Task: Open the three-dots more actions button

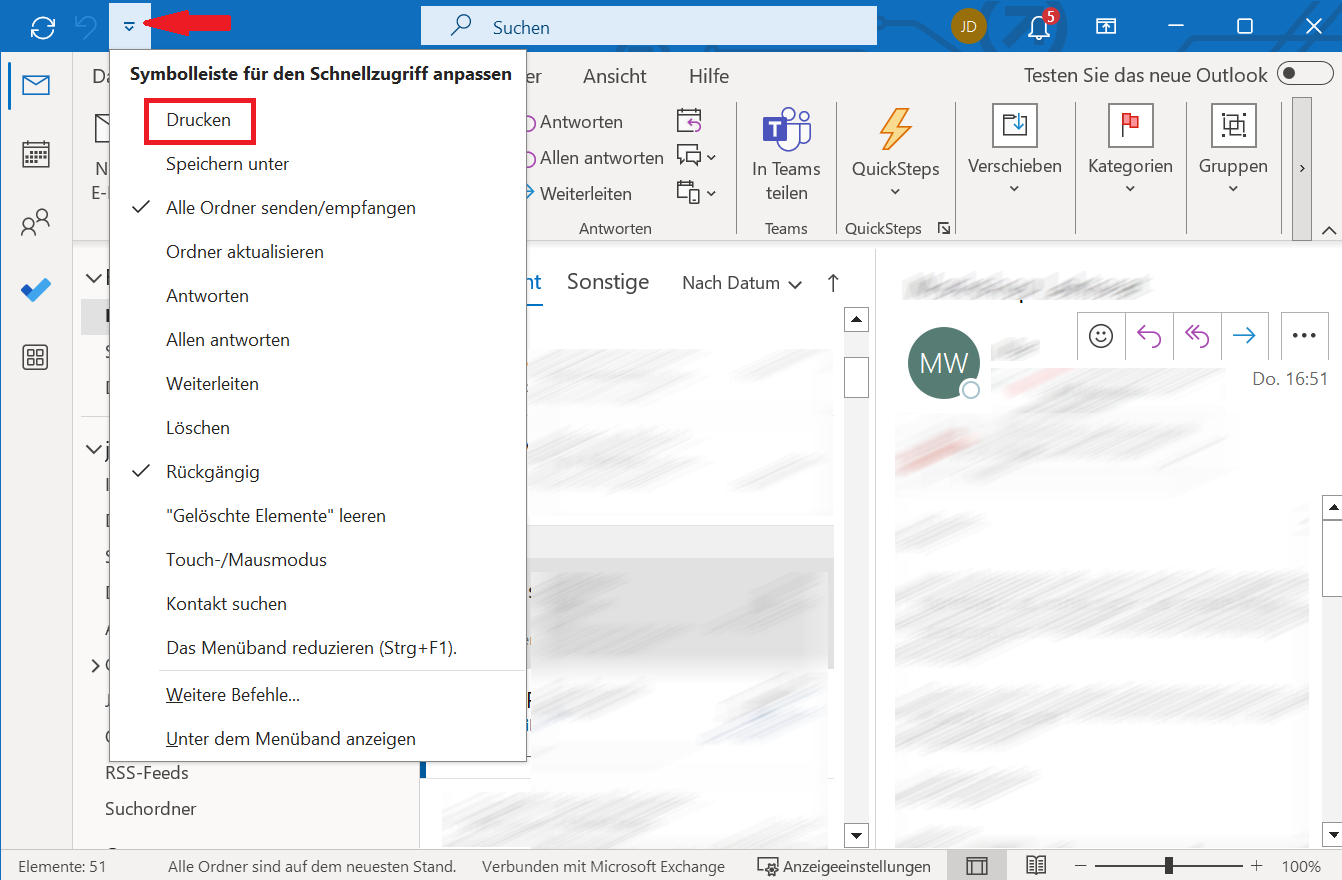Action: [1304, 336]
